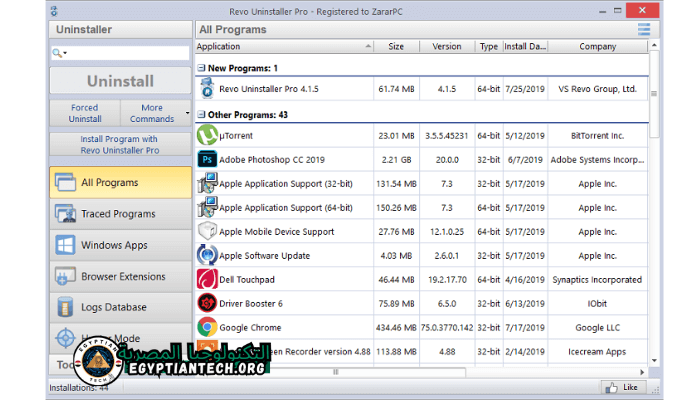This screenshot has width=698, height=400.
Task: Click the Windows Apps sidebar icon
Action: pos(65,245)
